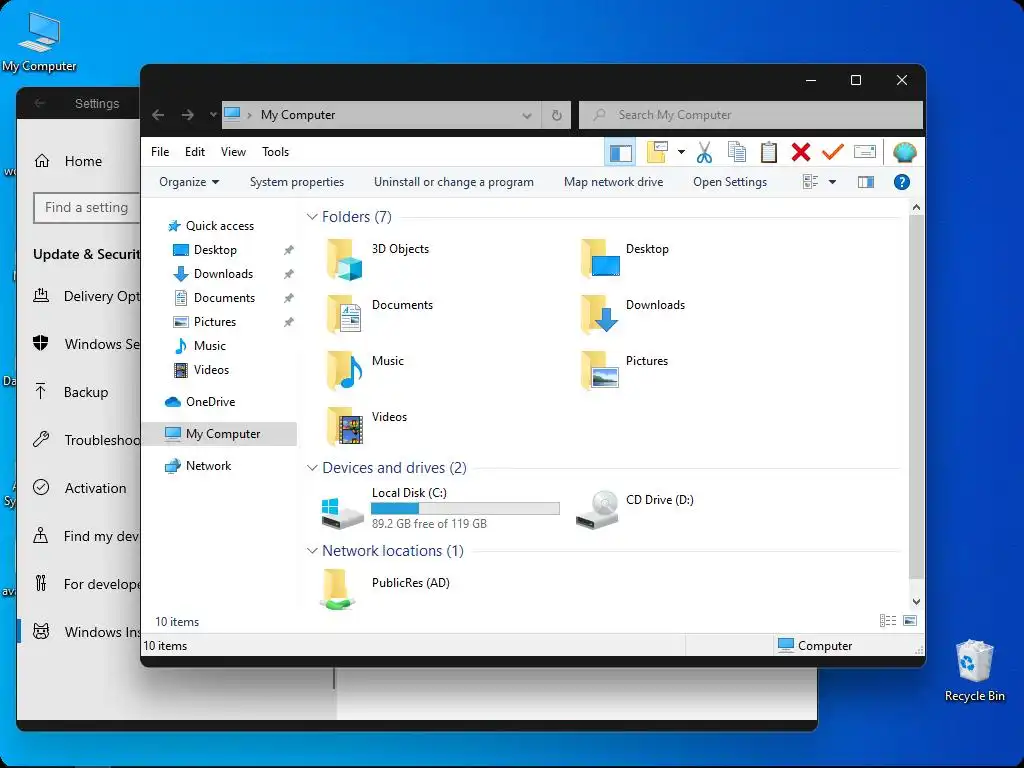1024x768 pixels.
Task: Click the Cut scissors icon
Action: (704, 152)
